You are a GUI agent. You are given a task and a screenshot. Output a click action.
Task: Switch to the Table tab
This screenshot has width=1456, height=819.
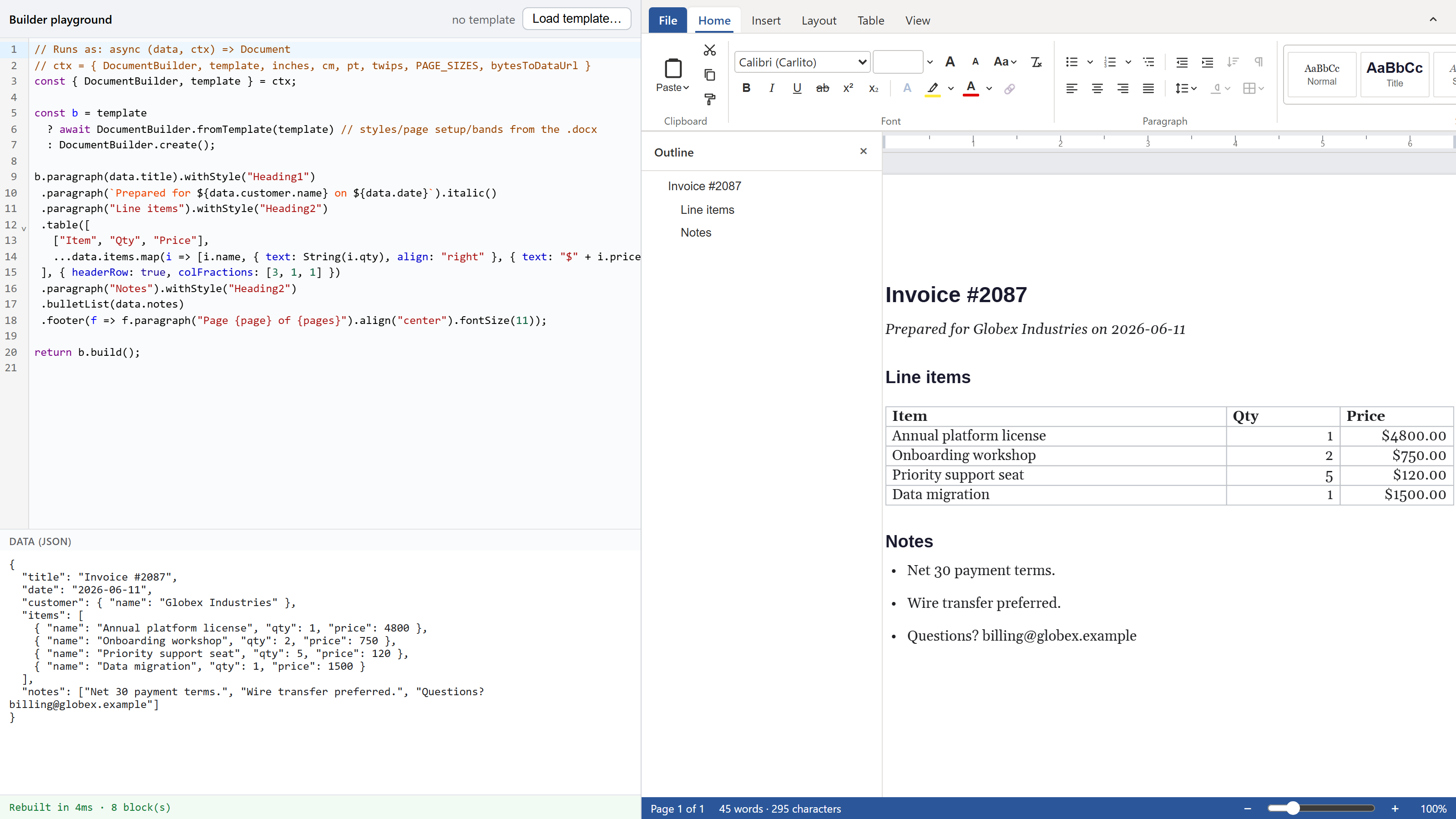870,20
